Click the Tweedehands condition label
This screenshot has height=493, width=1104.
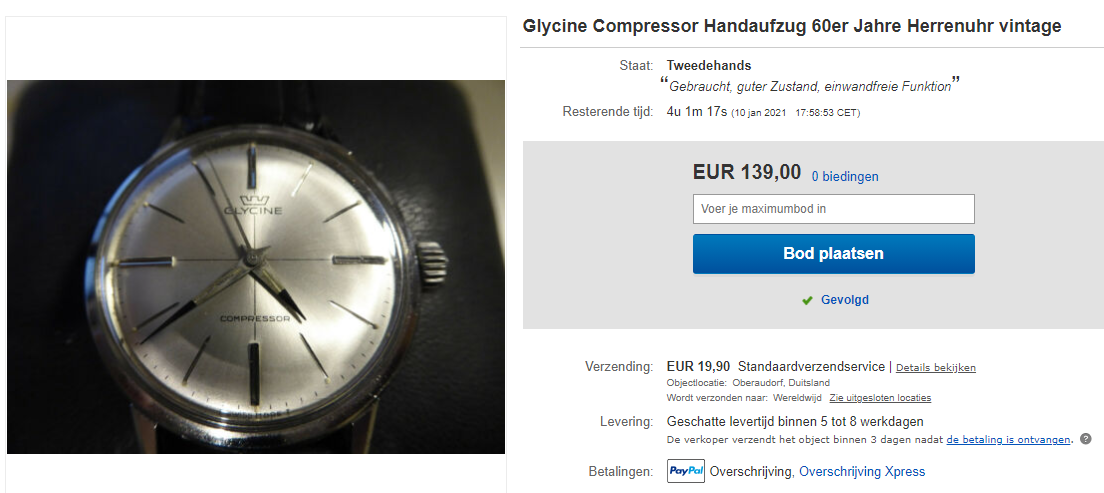click(709, 65)
